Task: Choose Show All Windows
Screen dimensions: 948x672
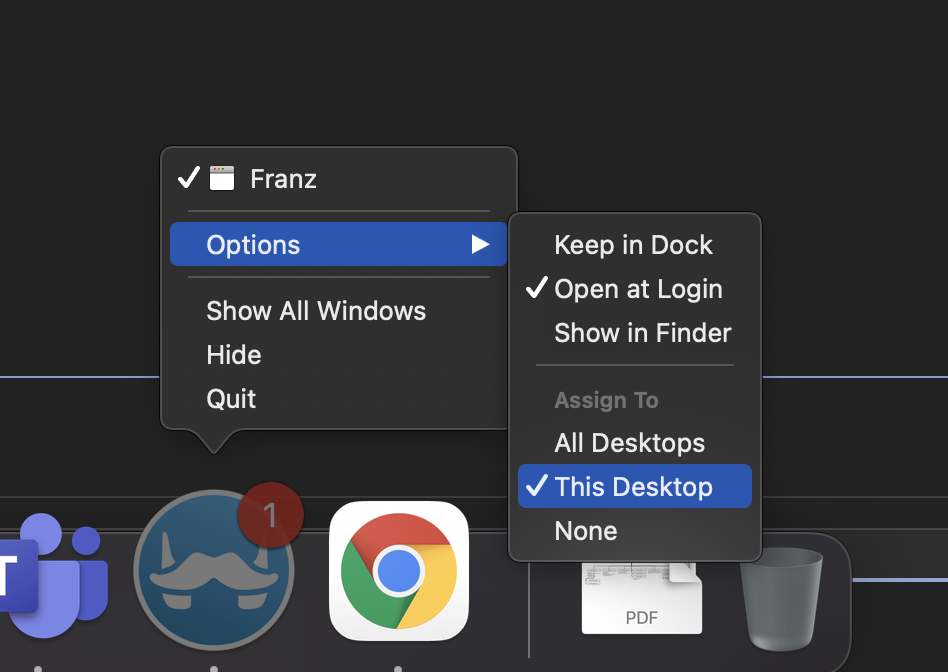Action: (x=339, y=310)
